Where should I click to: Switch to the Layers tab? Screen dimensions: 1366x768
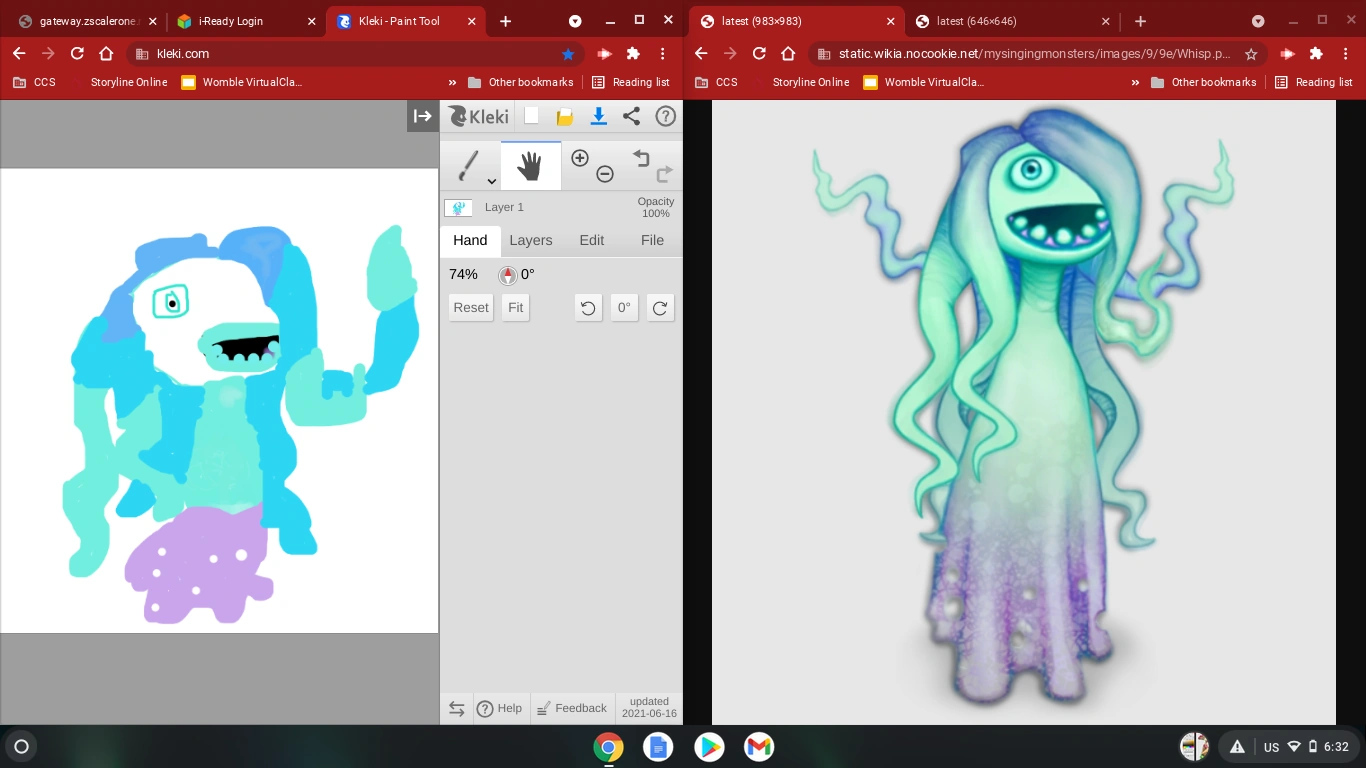[531, 240]
